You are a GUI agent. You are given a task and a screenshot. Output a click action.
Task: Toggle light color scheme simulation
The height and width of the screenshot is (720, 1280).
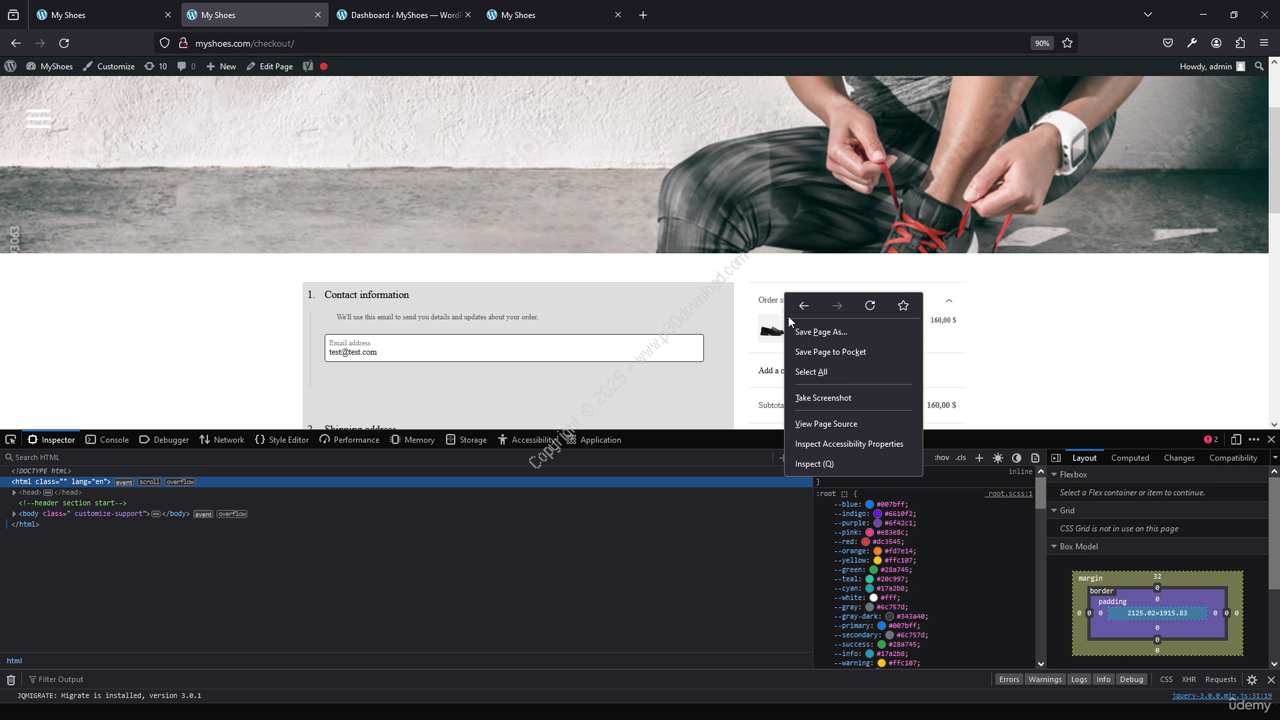click(998, 458)
